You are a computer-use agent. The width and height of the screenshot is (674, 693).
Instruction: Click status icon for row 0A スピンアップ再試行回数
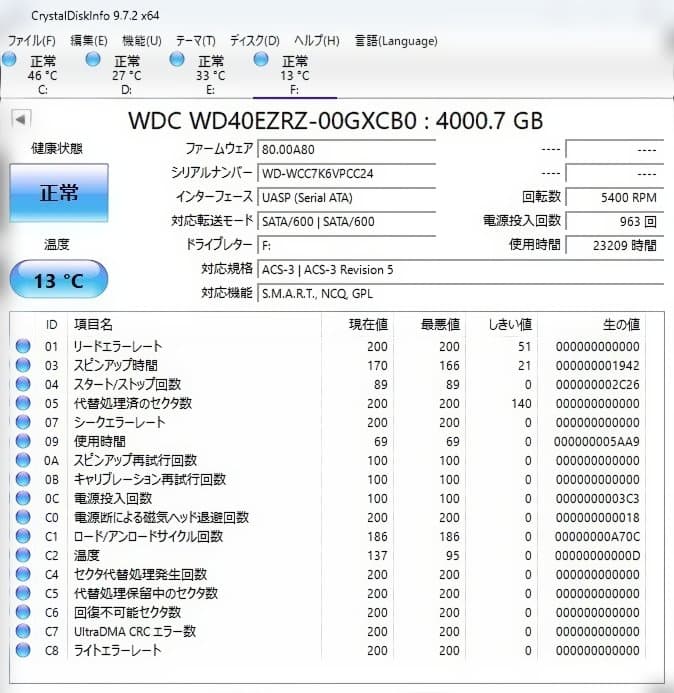pyautogui.click(x=23, y=460)
